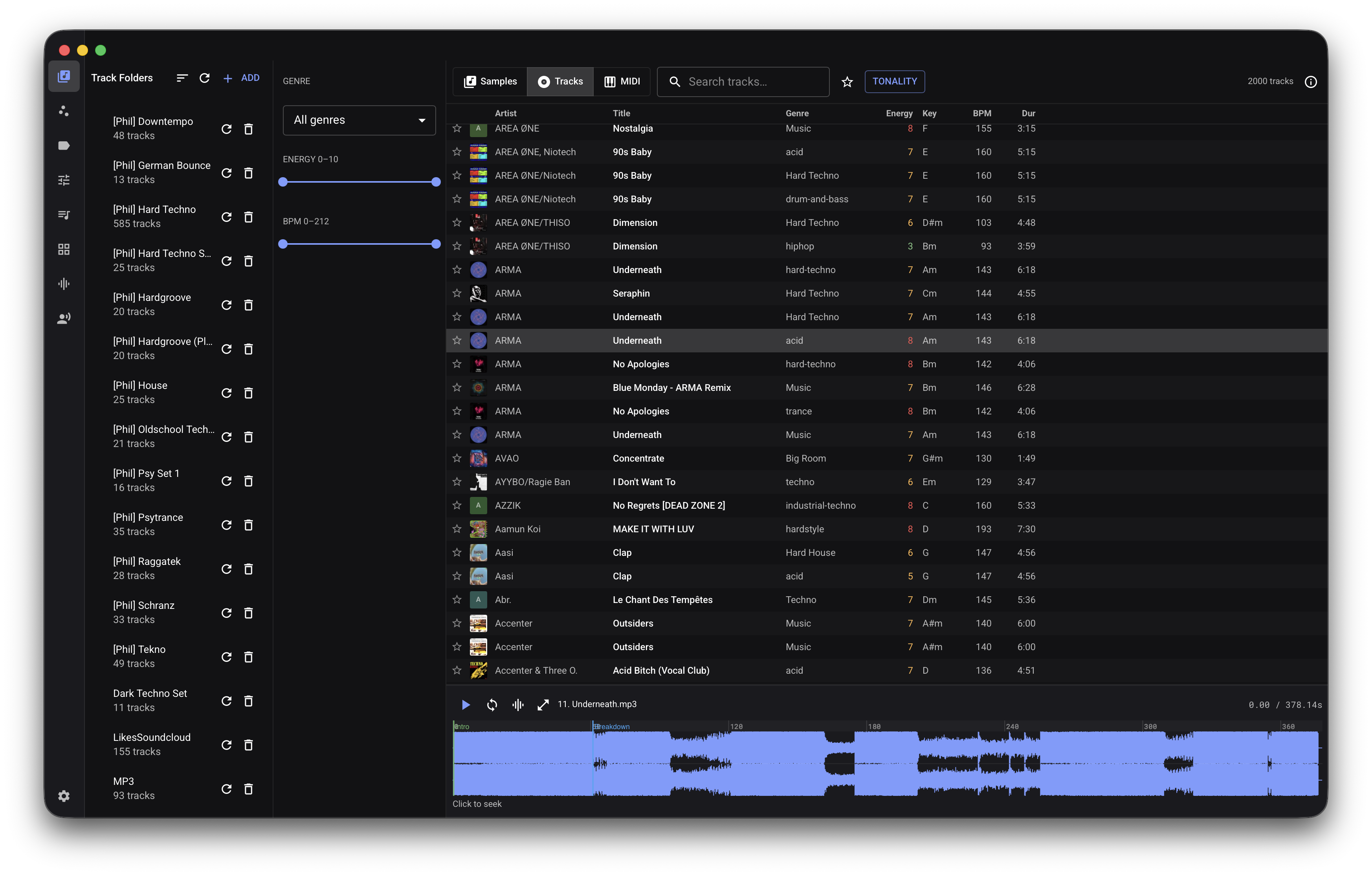Open the voice recorder icon in sidebar
The width and height of the screenshot is (1372, 876).
point(64,319)
